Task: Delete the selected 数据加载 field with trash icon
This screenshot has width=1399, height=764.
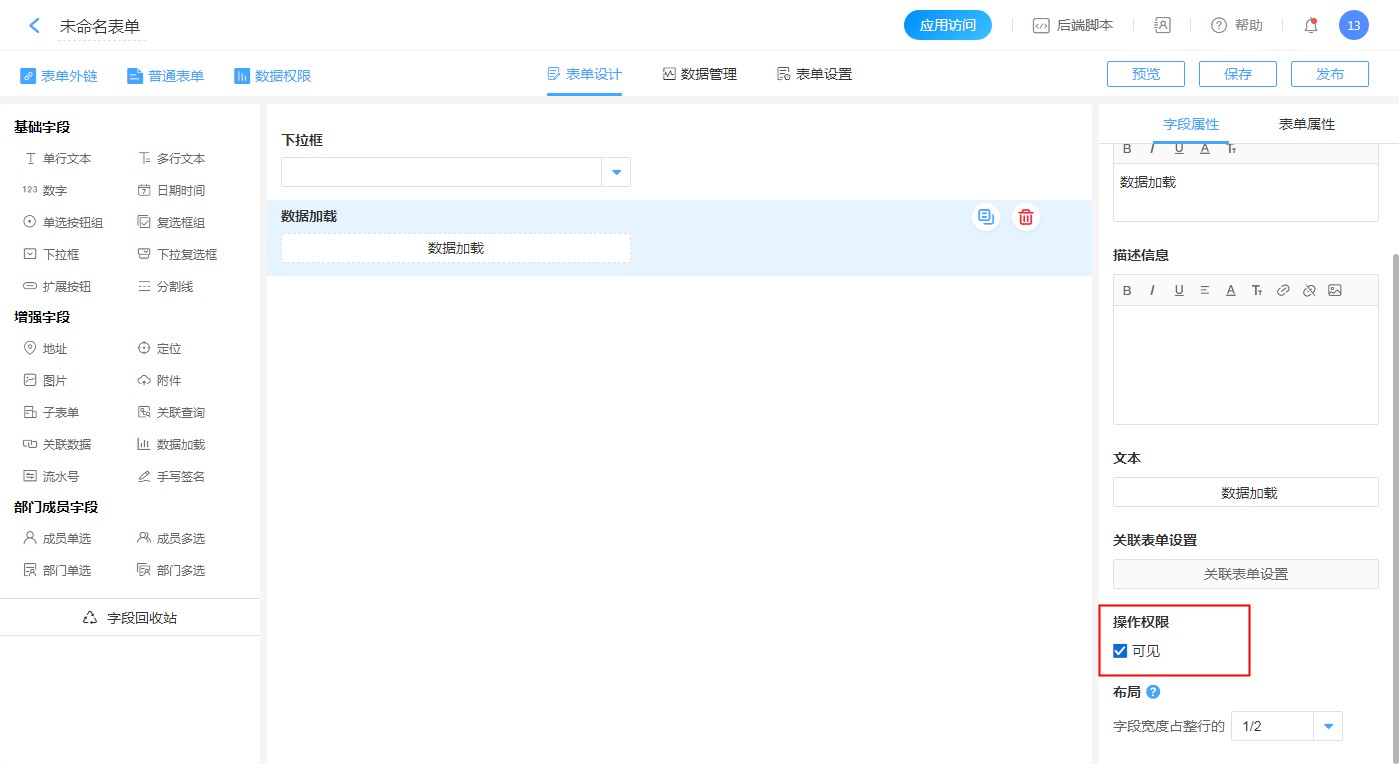Action: pos(1025,217)
